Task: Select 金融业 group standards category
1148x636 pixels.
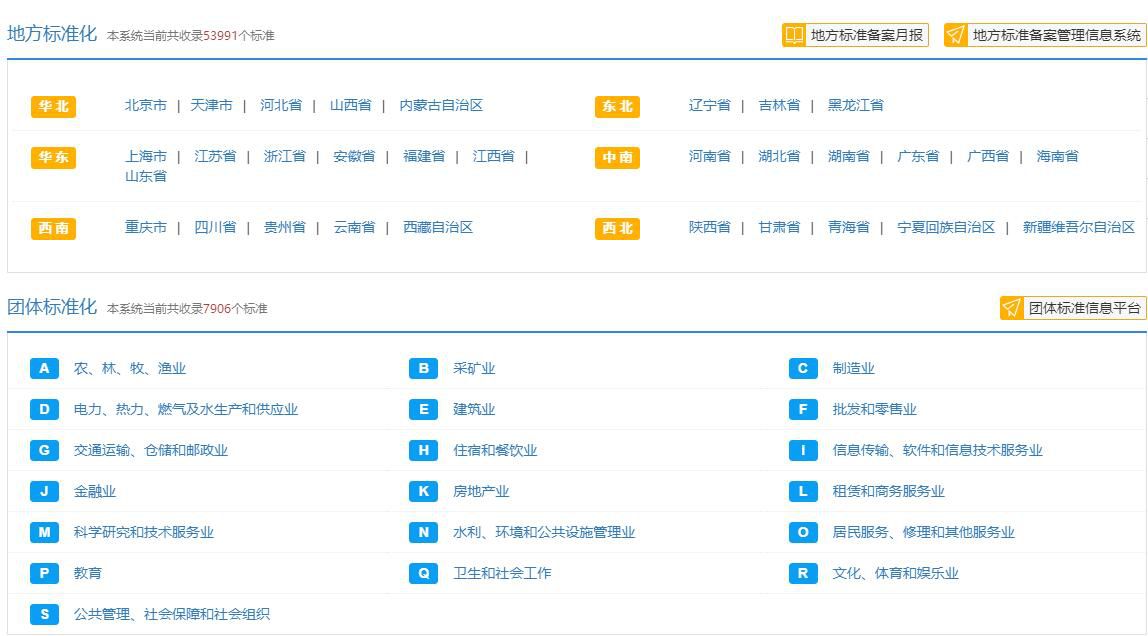Action: [95, 491]
